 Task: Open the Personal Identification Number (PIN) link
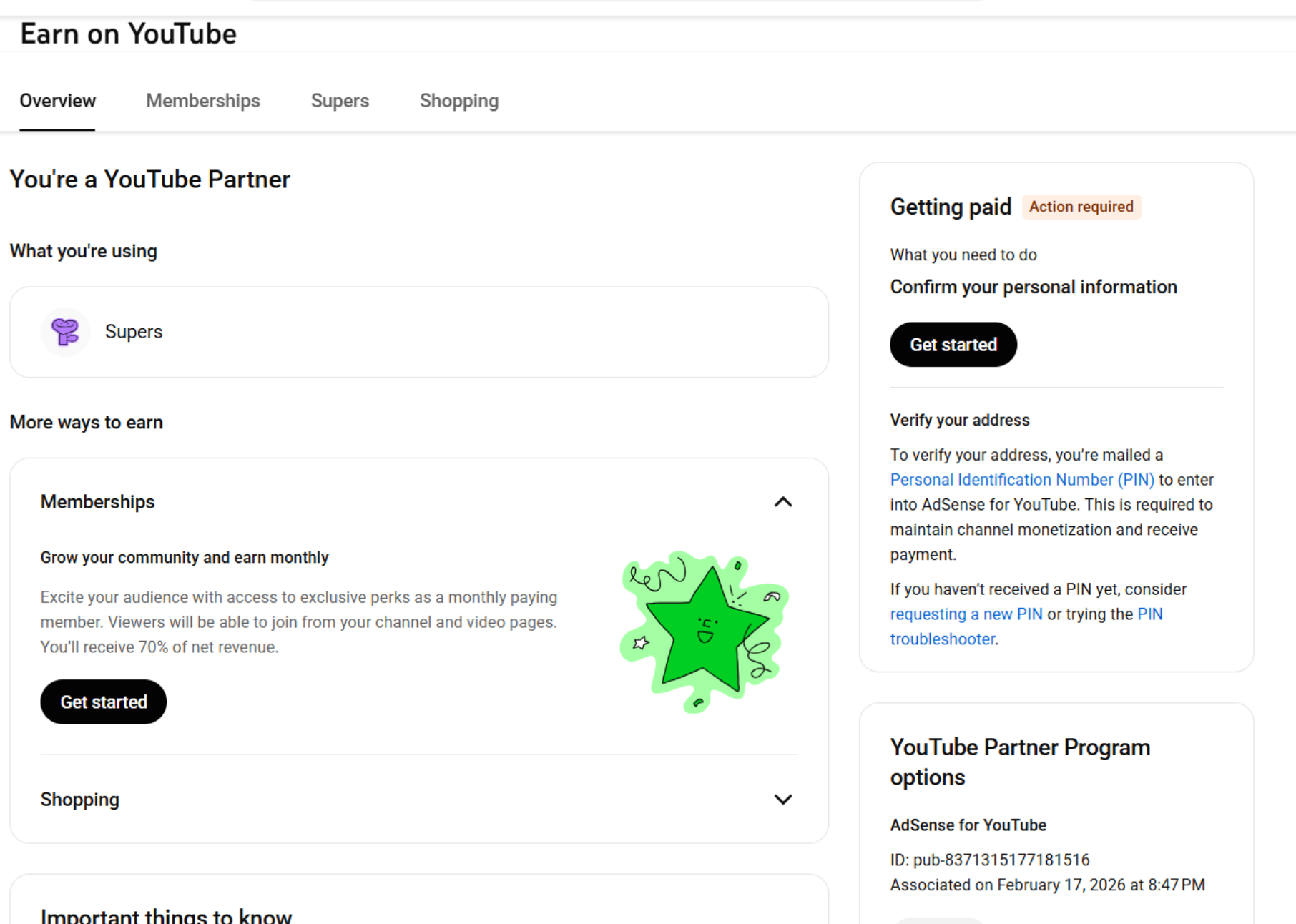1022,480
